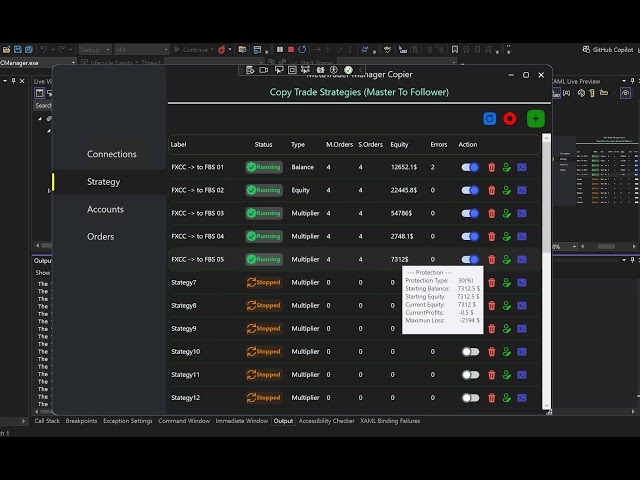Screen dimensions: 640x480
Task: Enable the Stategy10 switch
Action: tap(470, 352)
